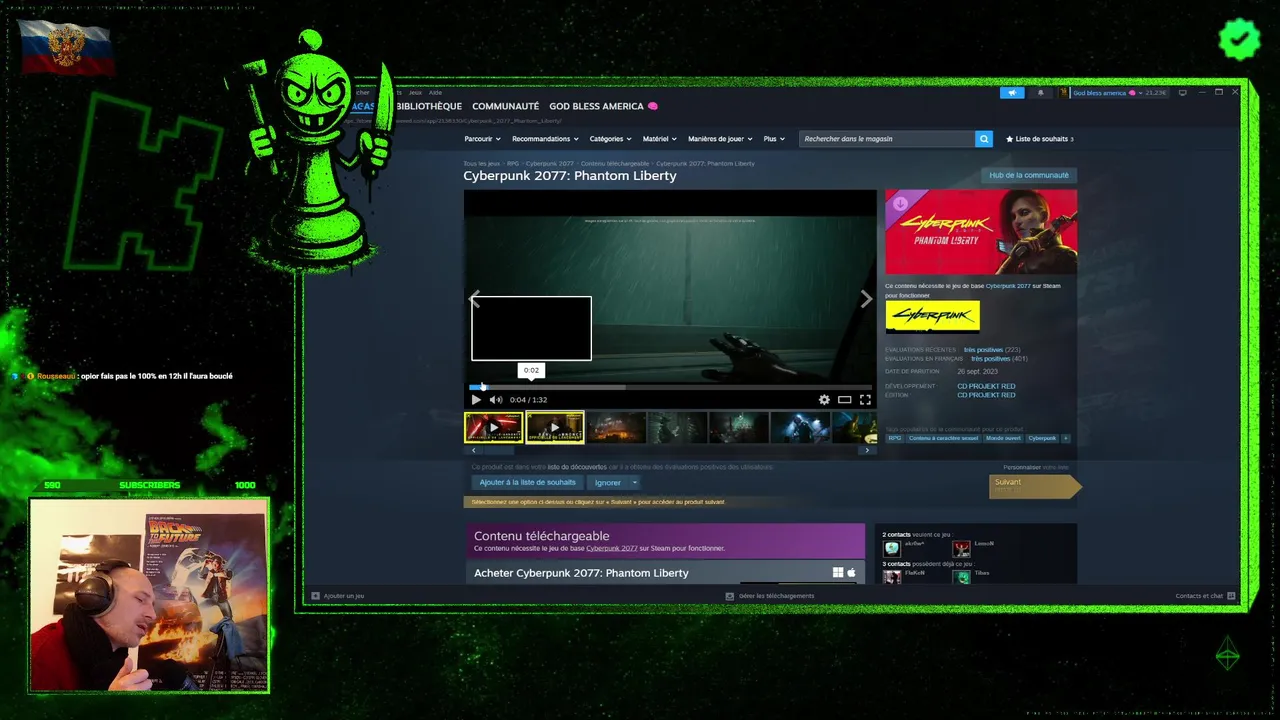Click developer CD PROJEKT RED link
Image resolution: width=1280 pixels, height=720 pixels.
(x=986, y=386)
